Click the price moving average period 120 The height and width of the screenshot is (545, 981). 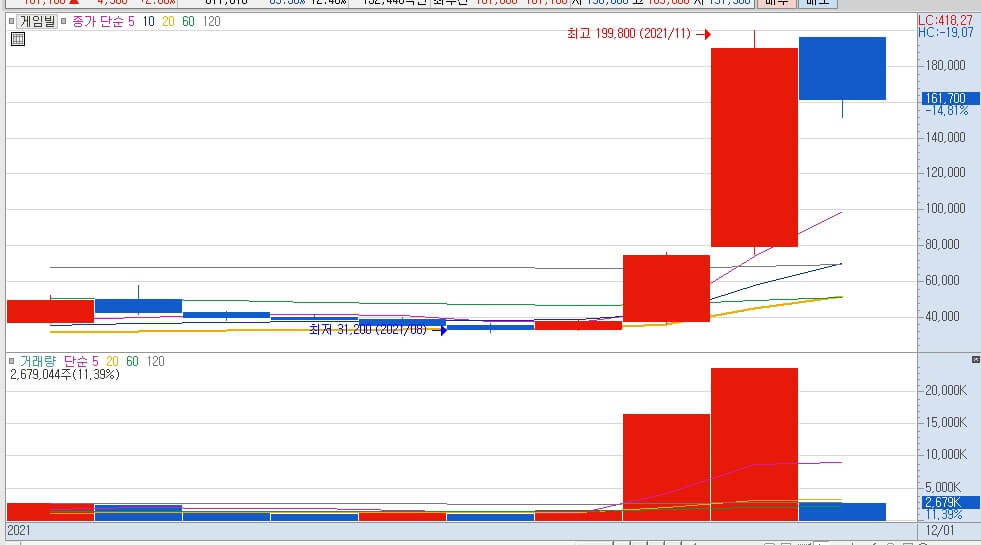click(212, 21)
